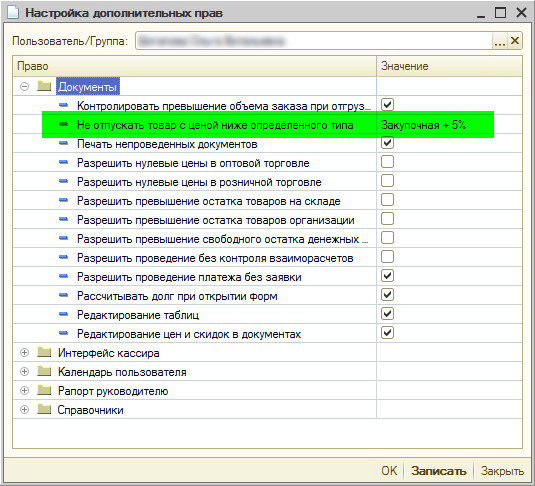Click the Право column header

(194, 66)
